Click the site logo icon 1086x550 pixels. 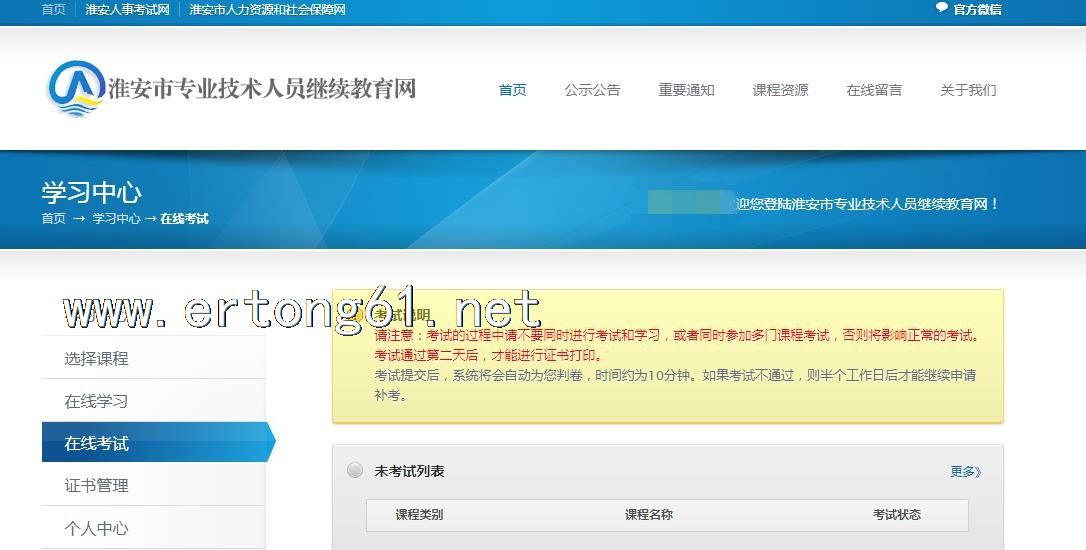(x=76, y=88)
